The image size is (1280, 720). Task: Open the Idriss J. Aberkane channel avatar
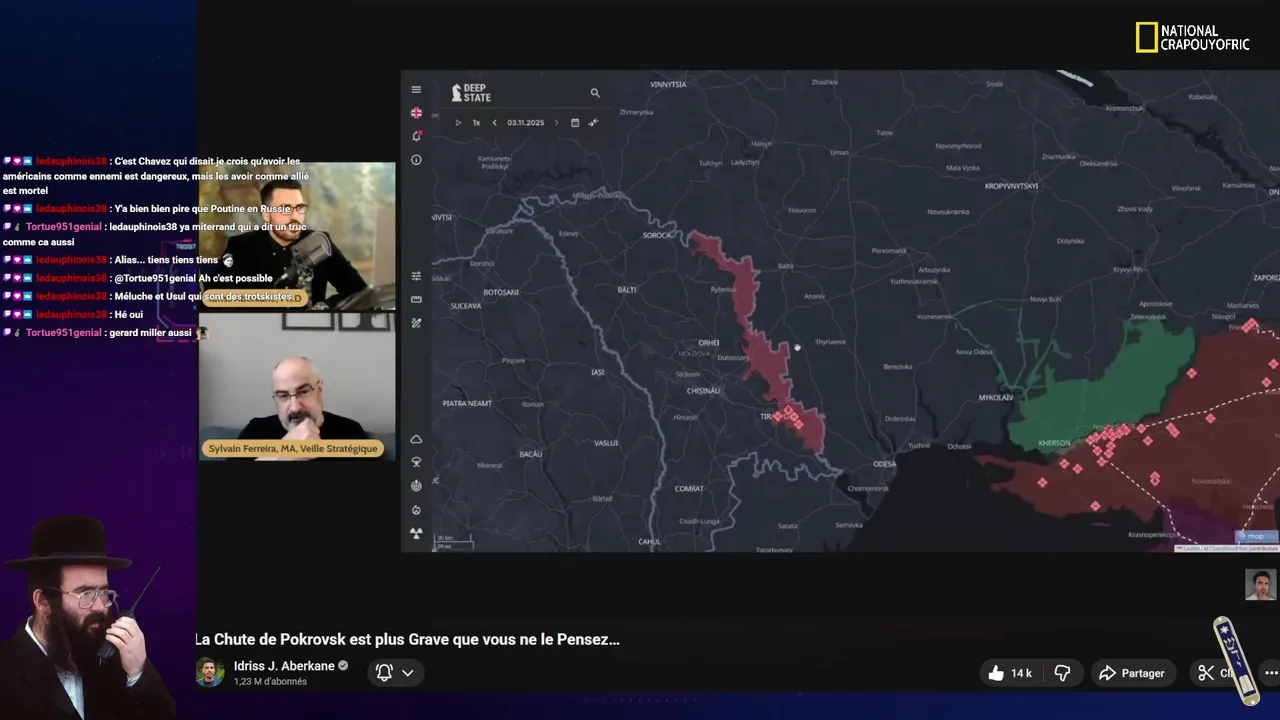(209, 672)
